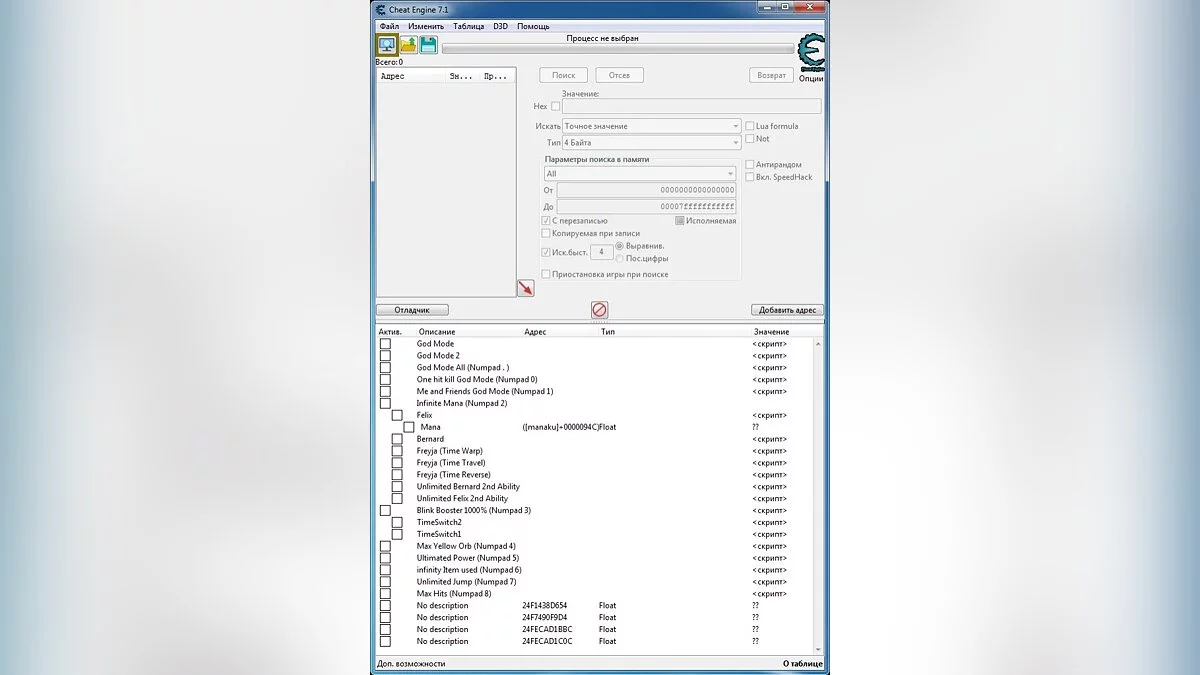Click the Cheat Engine title bar icon
The height and width of the screenshot is (675, 1200).
click(380, 9)
